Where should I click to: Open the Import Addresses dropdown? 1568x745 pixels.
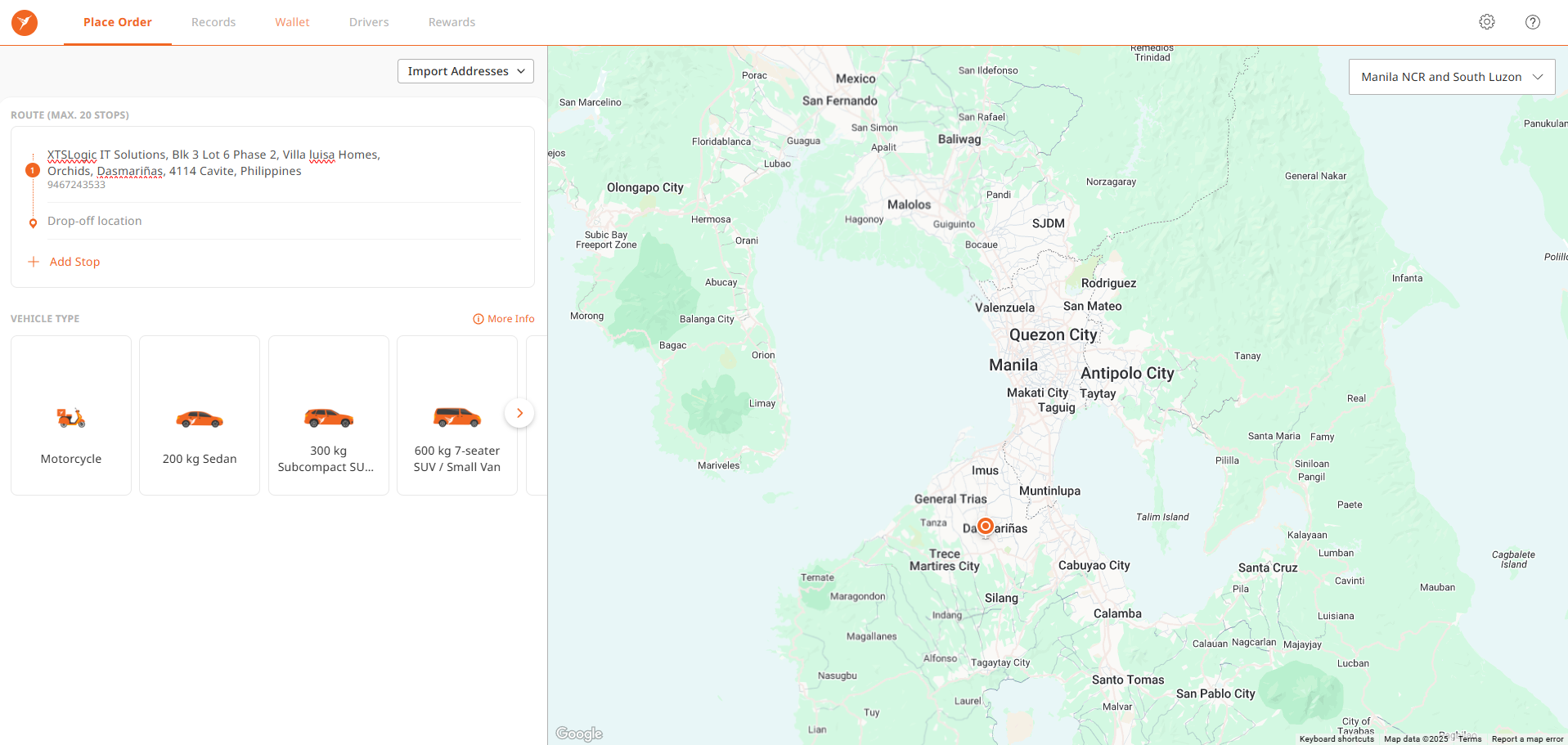465,71
